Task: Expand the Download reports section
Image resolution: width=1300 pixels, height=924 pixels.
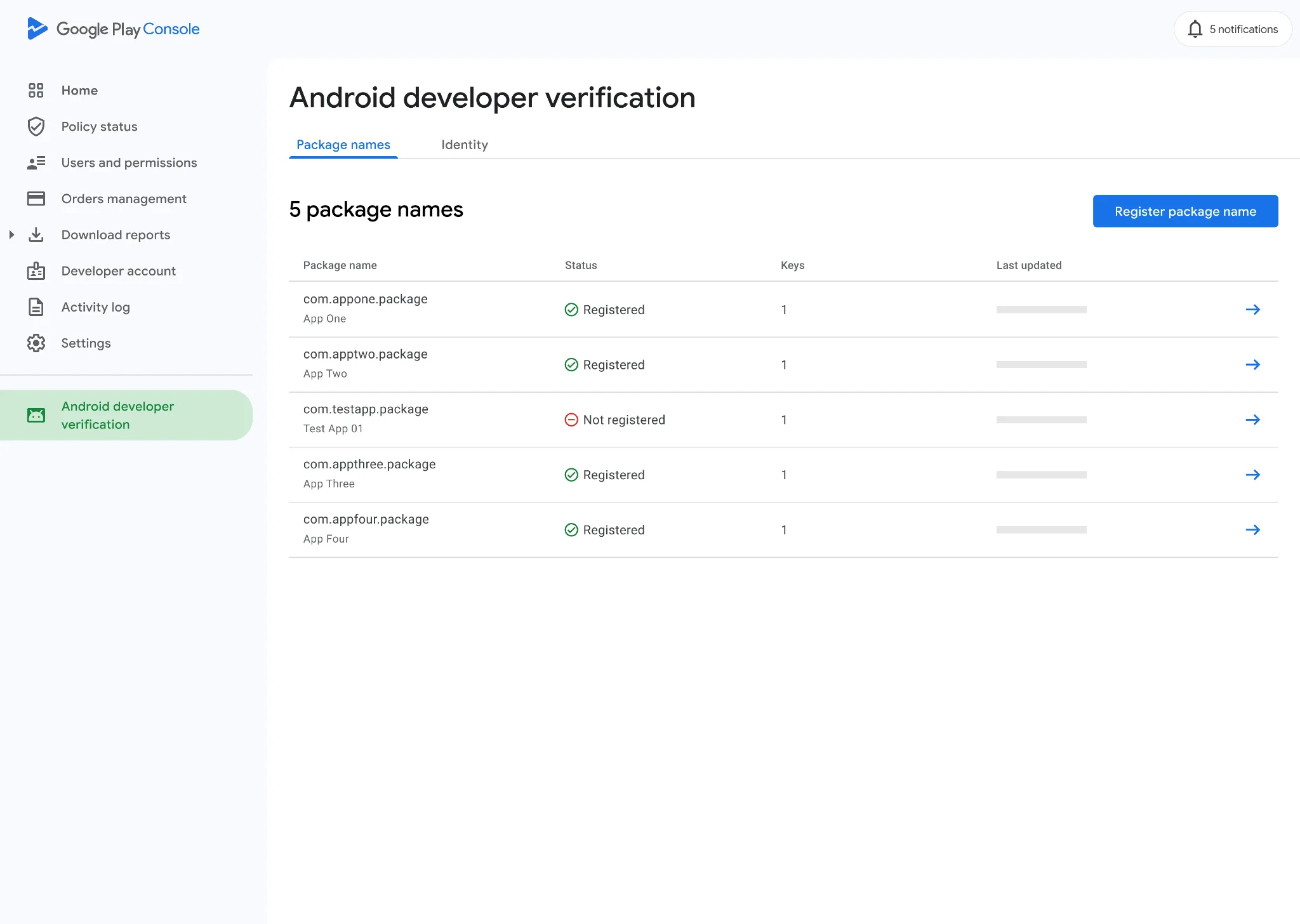Action: [12, 235]
